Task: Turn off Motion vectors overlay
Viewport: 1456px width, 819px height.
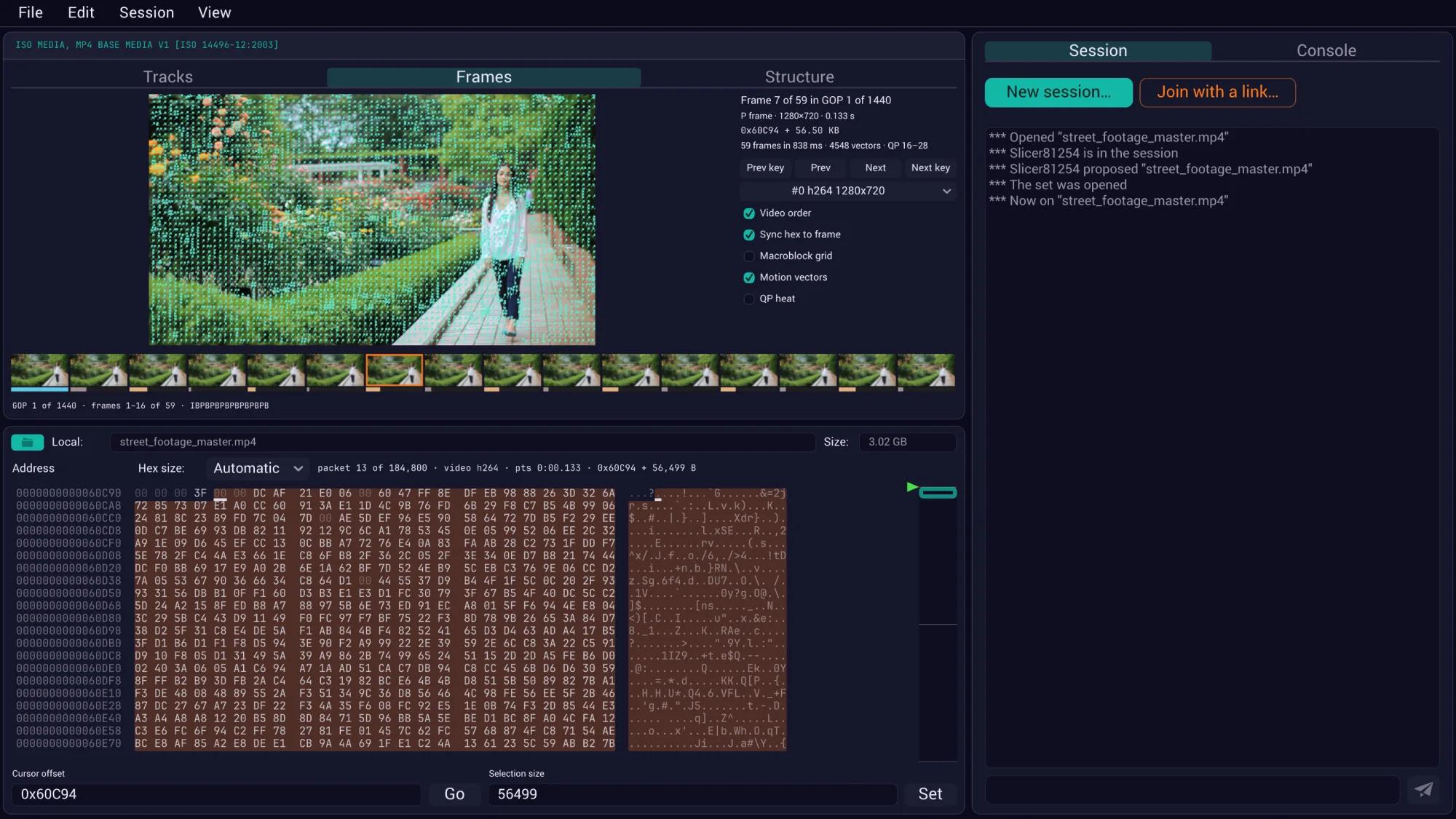Action: pyautogui.click(x=748, y=277)
